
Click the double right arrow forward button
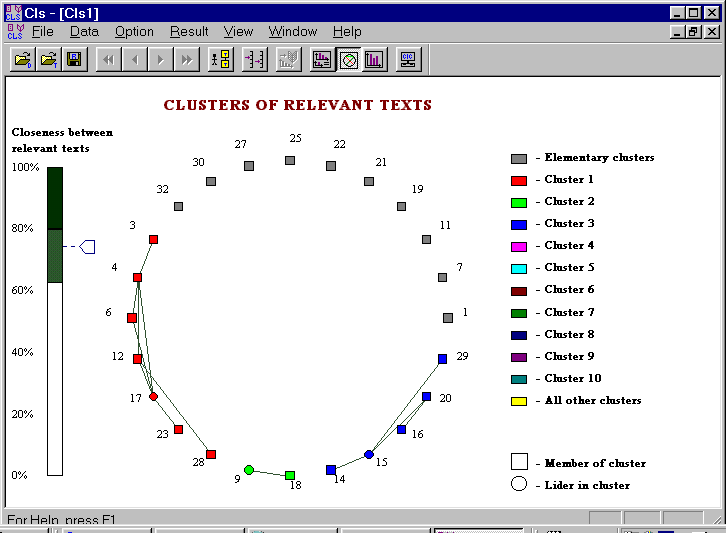(187, 59)
